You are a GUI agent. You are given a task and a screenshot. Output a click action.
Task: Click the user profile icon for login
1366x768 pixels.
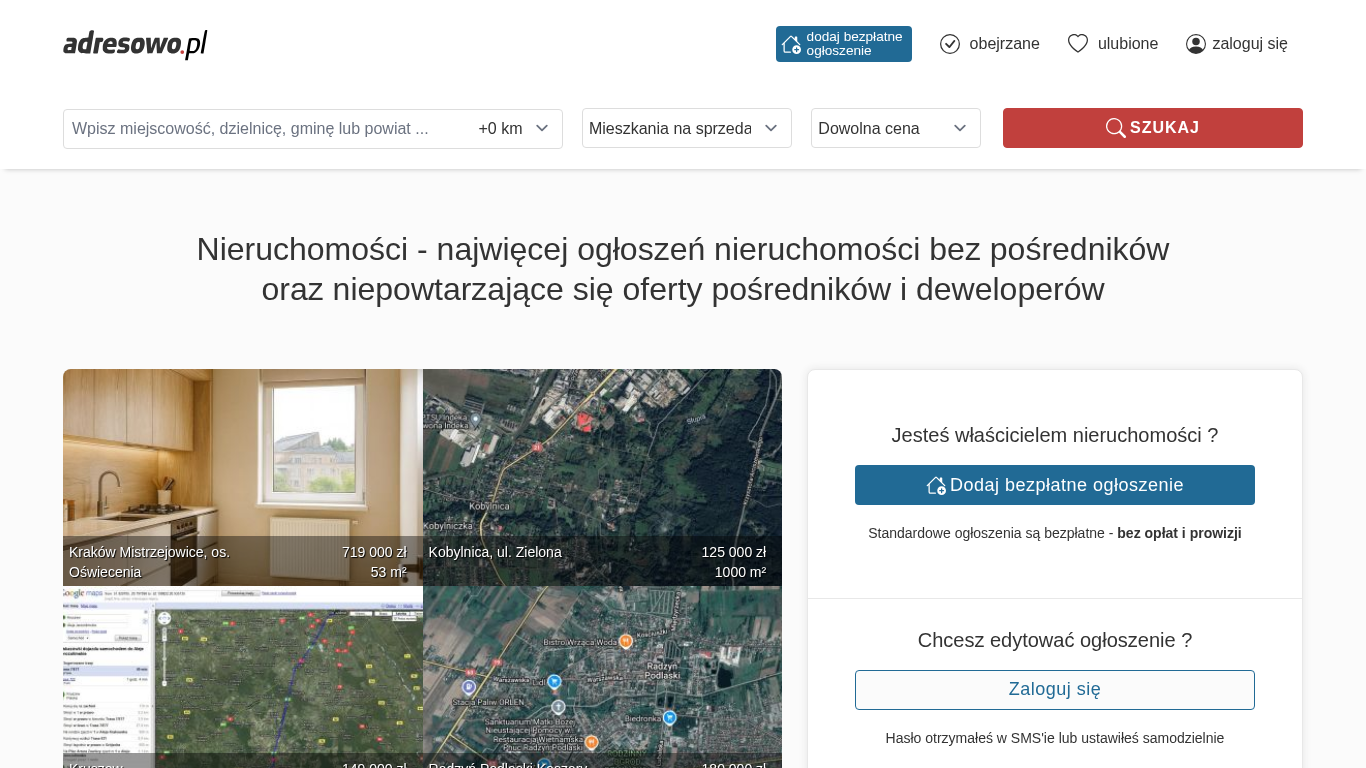(1196, 44)
